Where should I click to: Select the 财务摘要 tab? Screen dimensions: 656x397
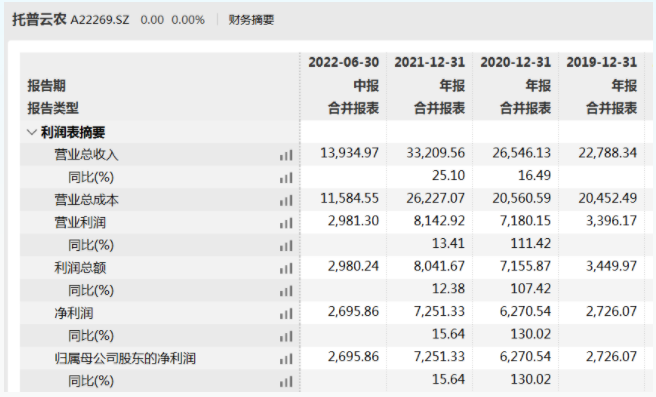(x=251, y=20)
